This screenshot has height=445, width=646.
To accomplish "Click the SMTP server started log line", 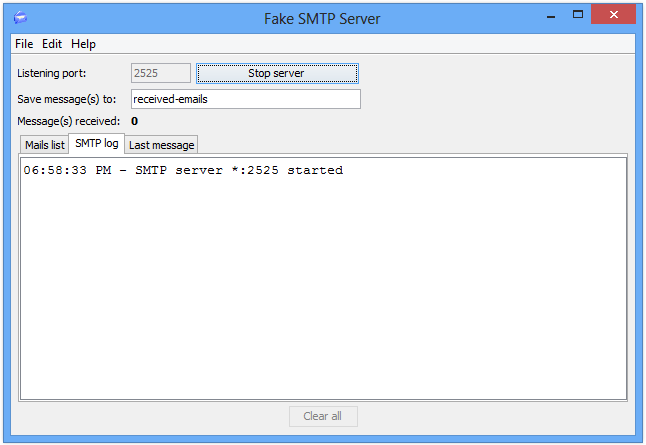I will point(183,170).
